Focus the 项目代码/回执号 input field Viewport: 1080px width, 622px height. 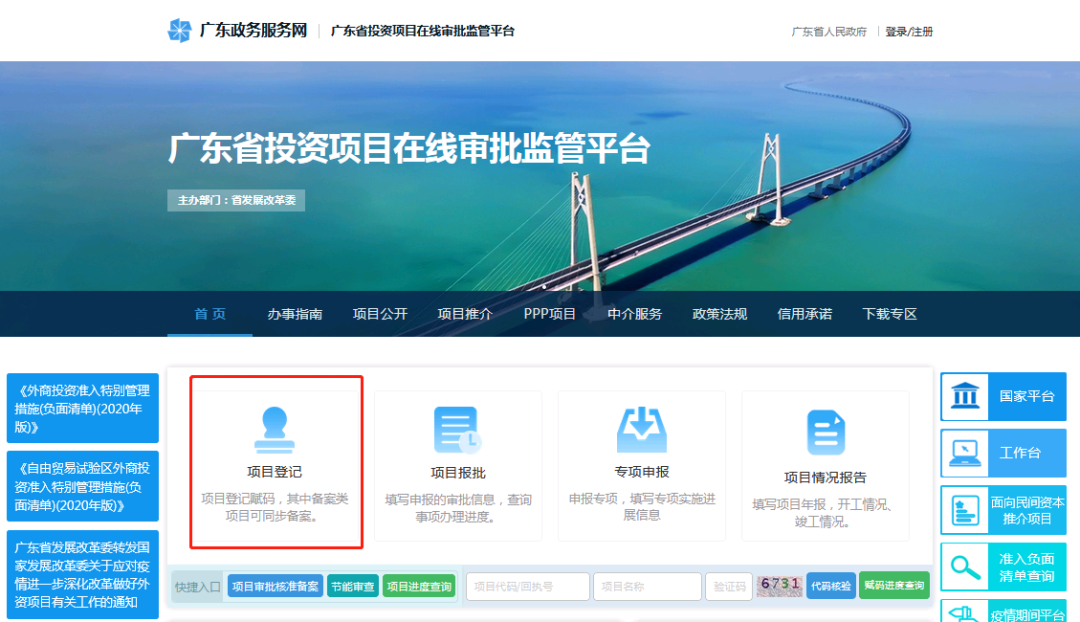[x=527, y=587]
